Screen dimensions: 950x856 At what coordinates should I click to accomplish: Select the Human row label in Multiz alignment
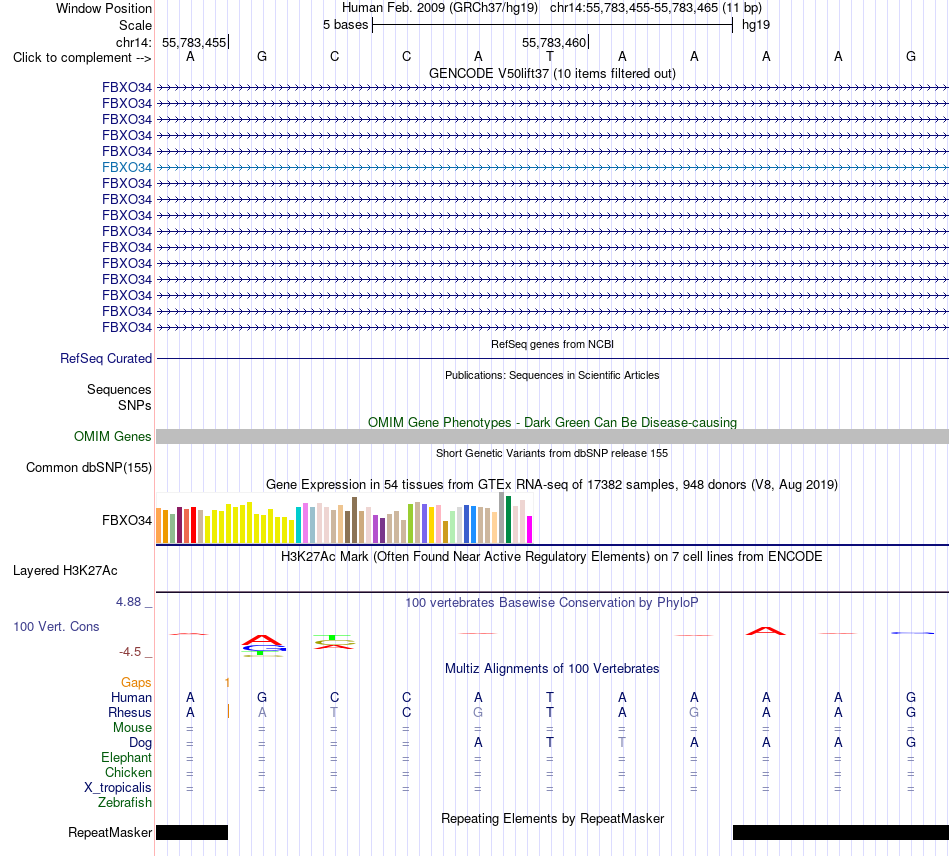[x=131, y=697]
